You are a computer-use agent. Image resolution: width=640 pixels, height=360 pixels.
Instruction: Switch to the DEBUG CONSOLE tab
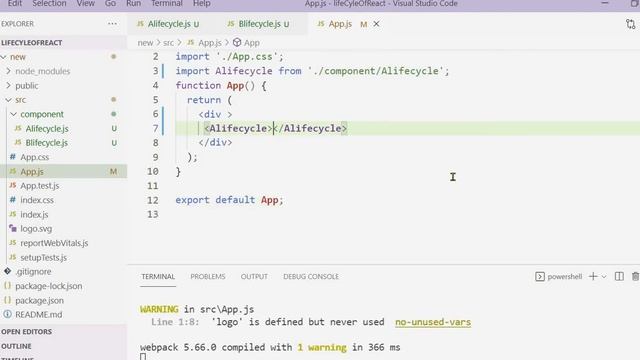tap(311, 277)
